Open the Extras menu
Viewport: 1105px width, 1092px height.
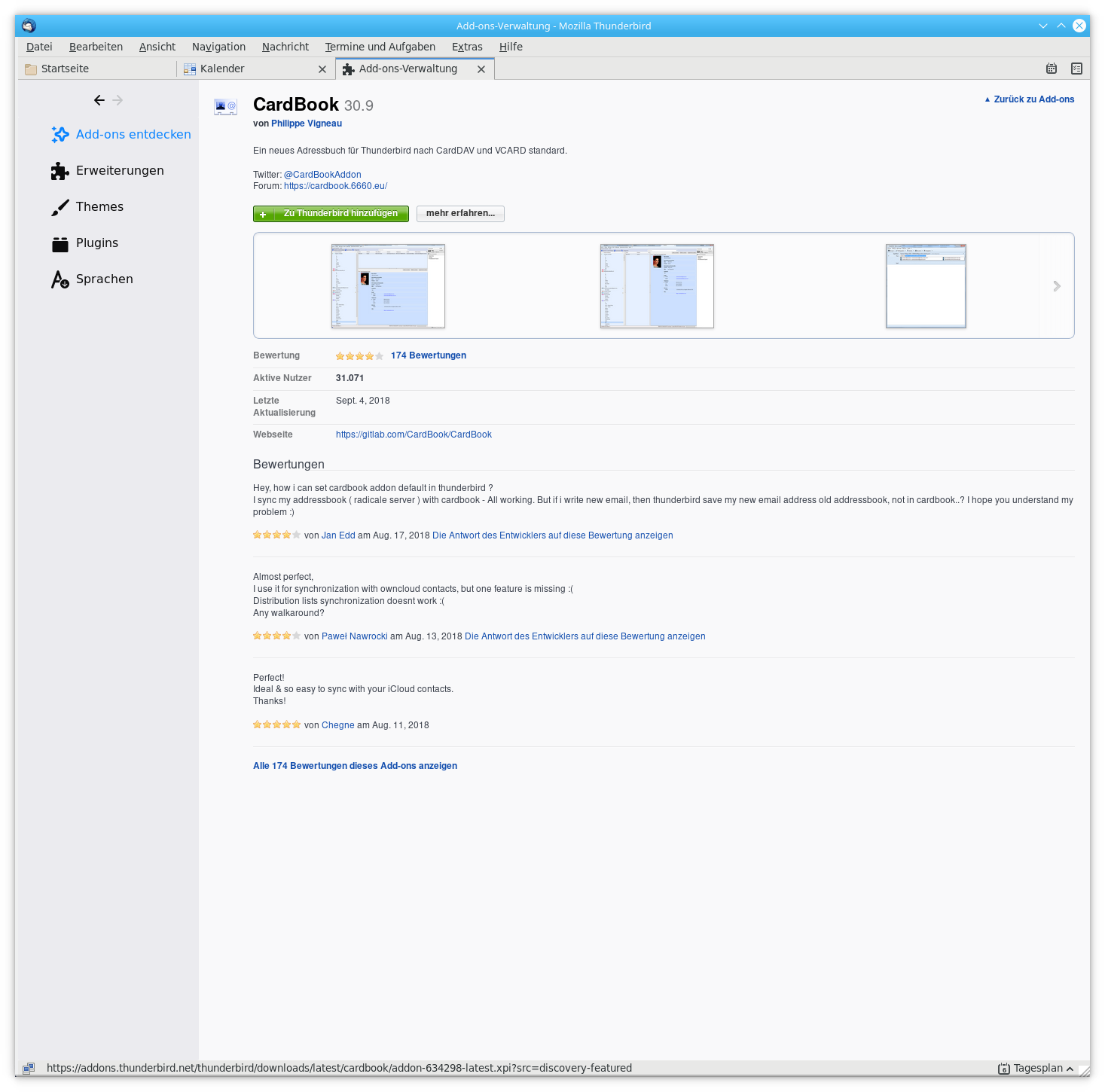click(x=467, y=47)
